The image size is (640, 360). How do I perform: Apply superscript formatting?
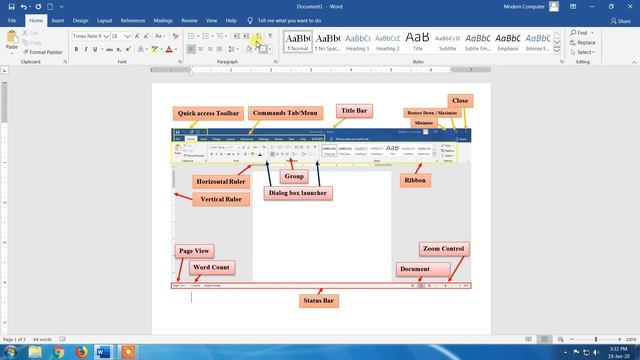[x=128, y=49]
